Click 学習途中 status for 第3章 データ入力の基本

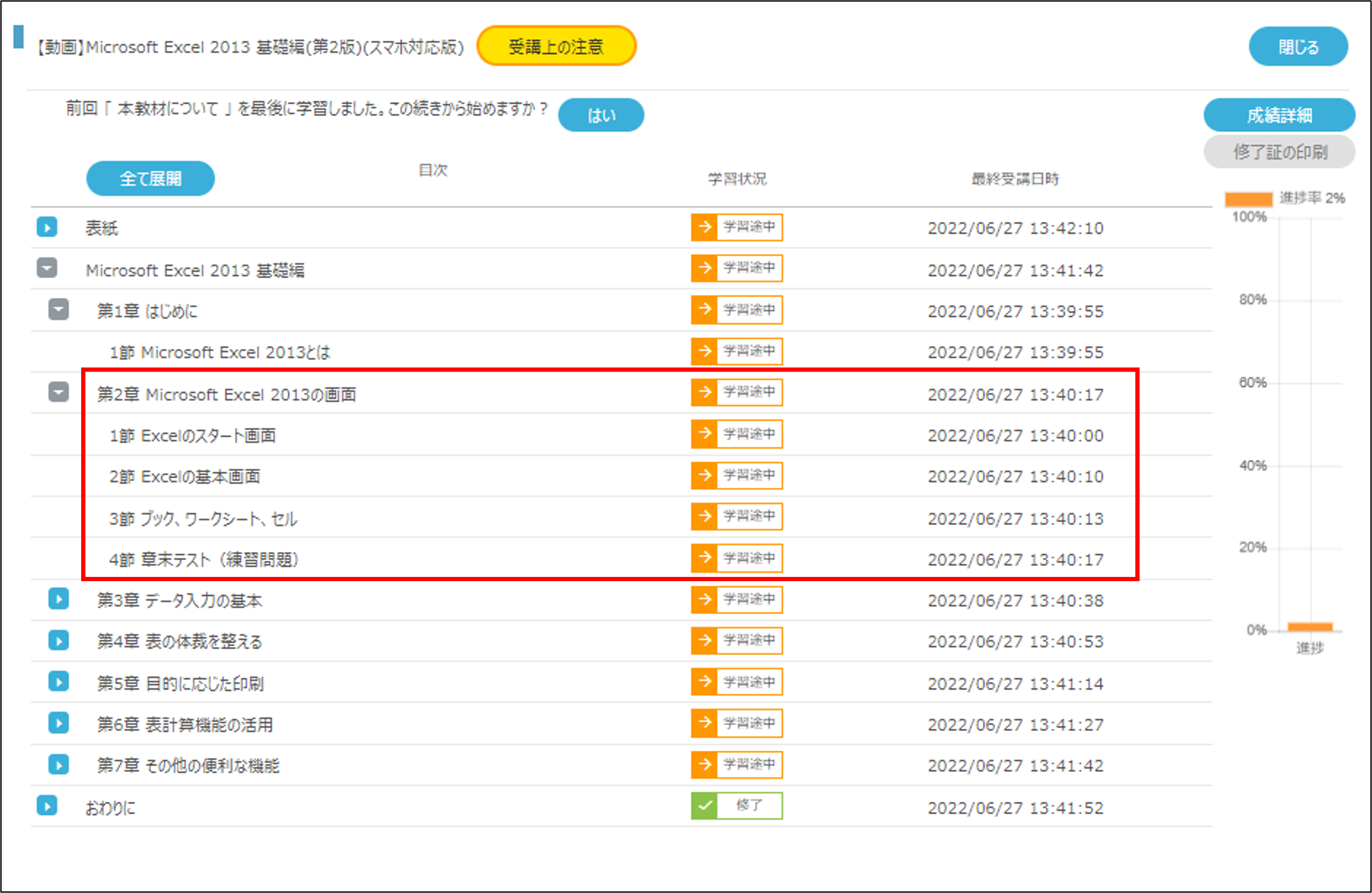(x=737, y=599)
